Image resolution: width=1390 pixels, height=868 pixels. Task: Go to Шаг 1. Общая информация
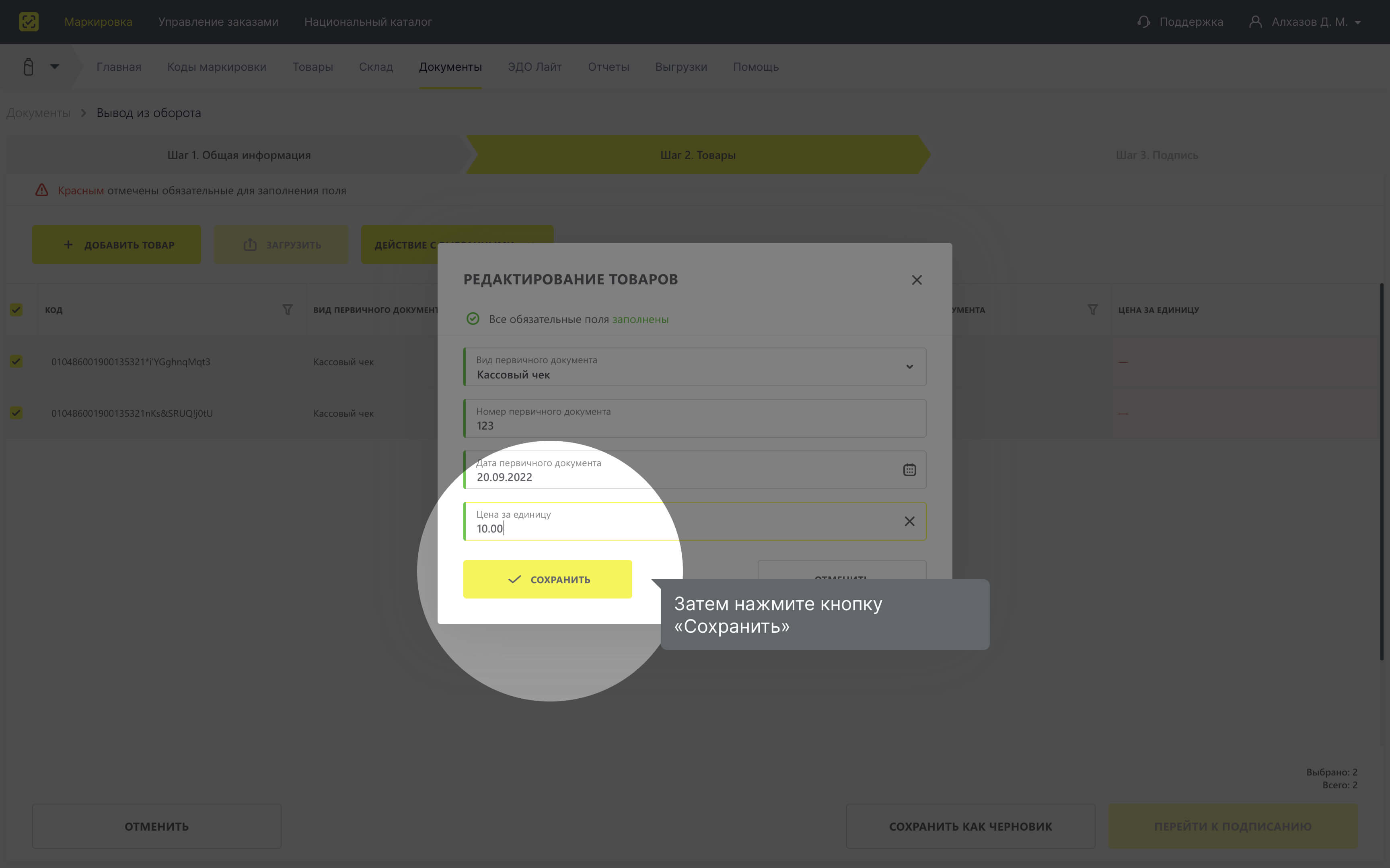239,155
